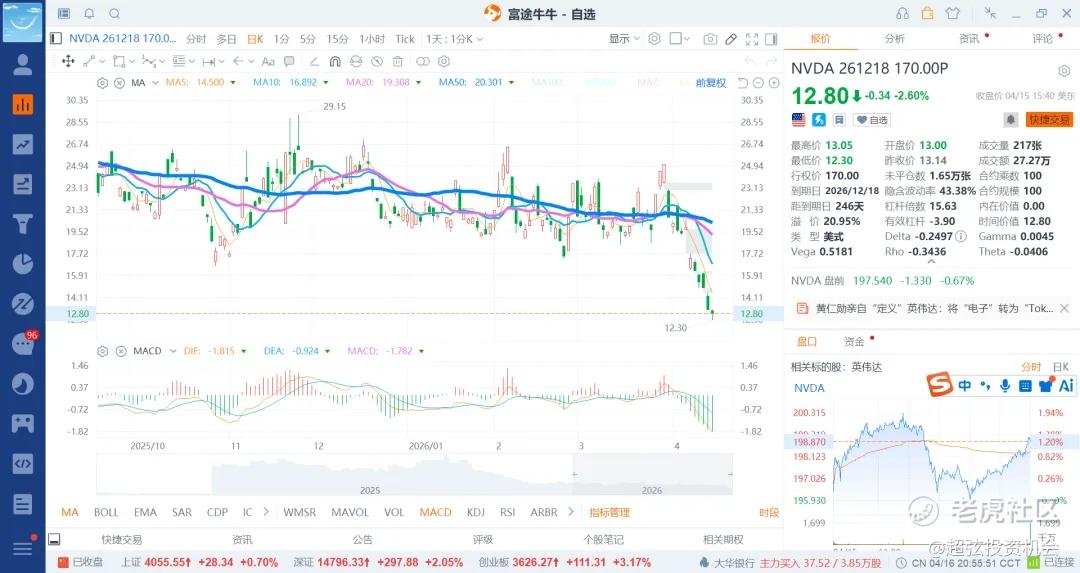Screen dimensions: 1080x573
Task: Select the 15分 timeframe tab
Action: pos(338,39)
